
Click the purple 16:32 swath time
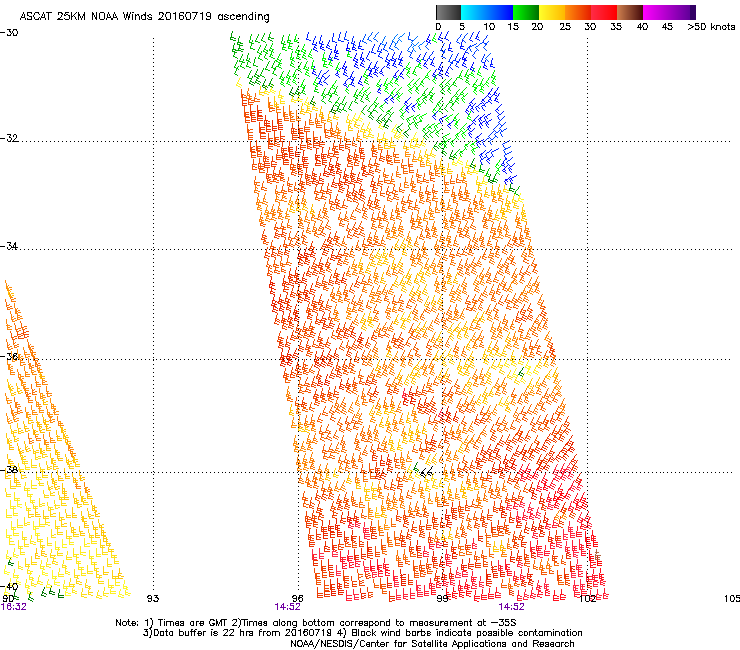tap(14, 607)
